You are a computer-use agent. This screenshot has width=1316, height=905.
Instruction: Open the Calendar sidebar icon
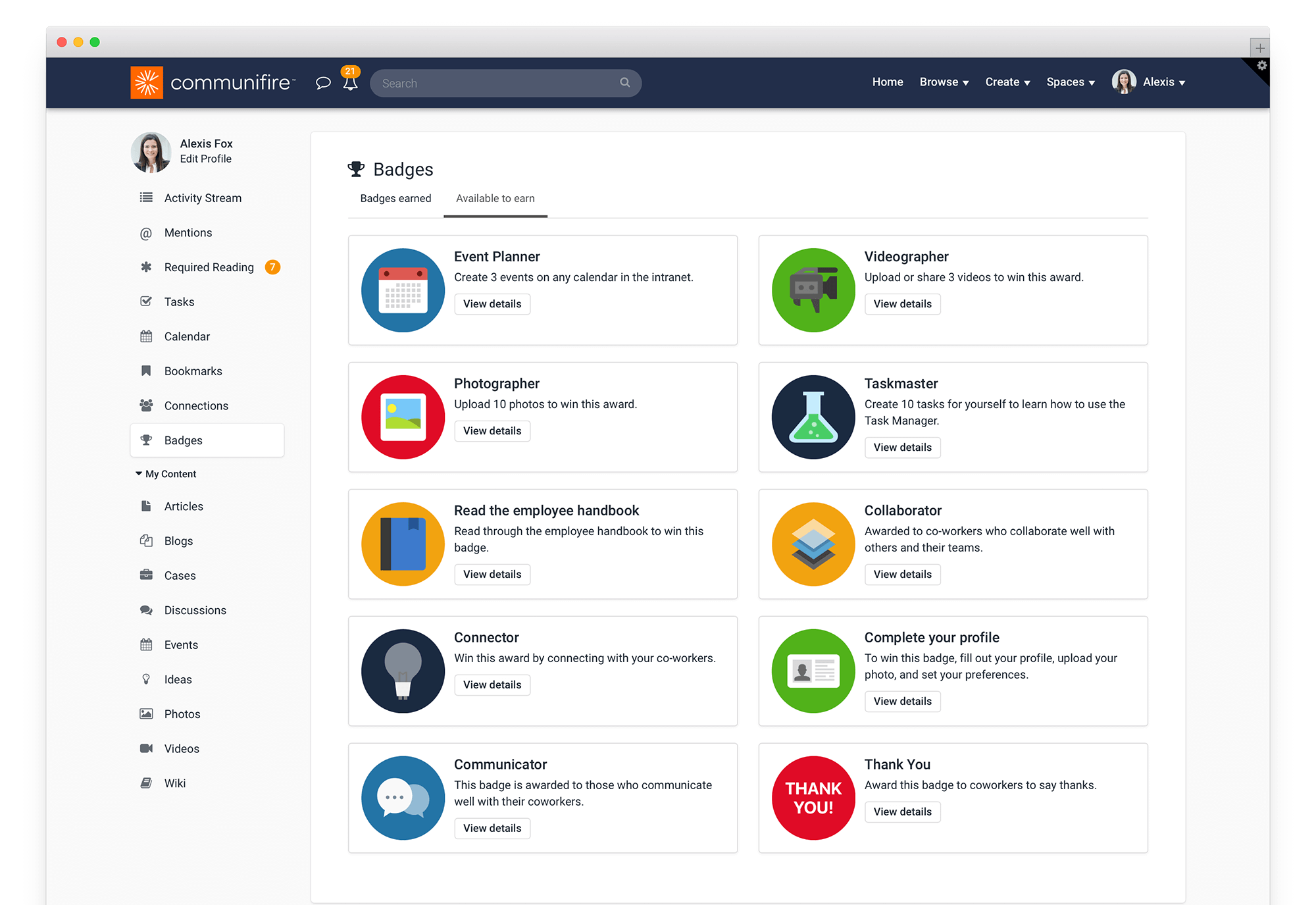[x=147, y=336]
